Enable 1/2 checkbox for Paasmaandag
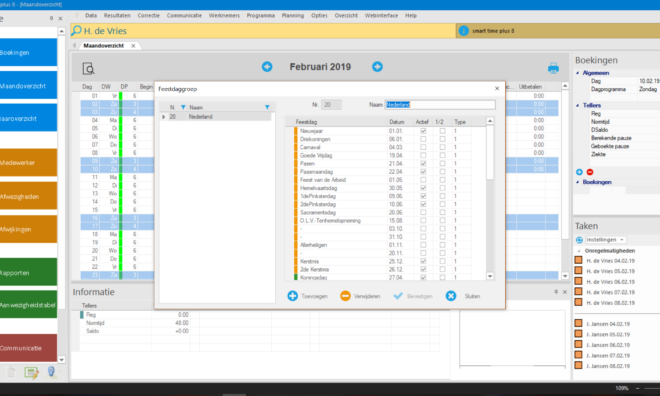 [442, 172]
